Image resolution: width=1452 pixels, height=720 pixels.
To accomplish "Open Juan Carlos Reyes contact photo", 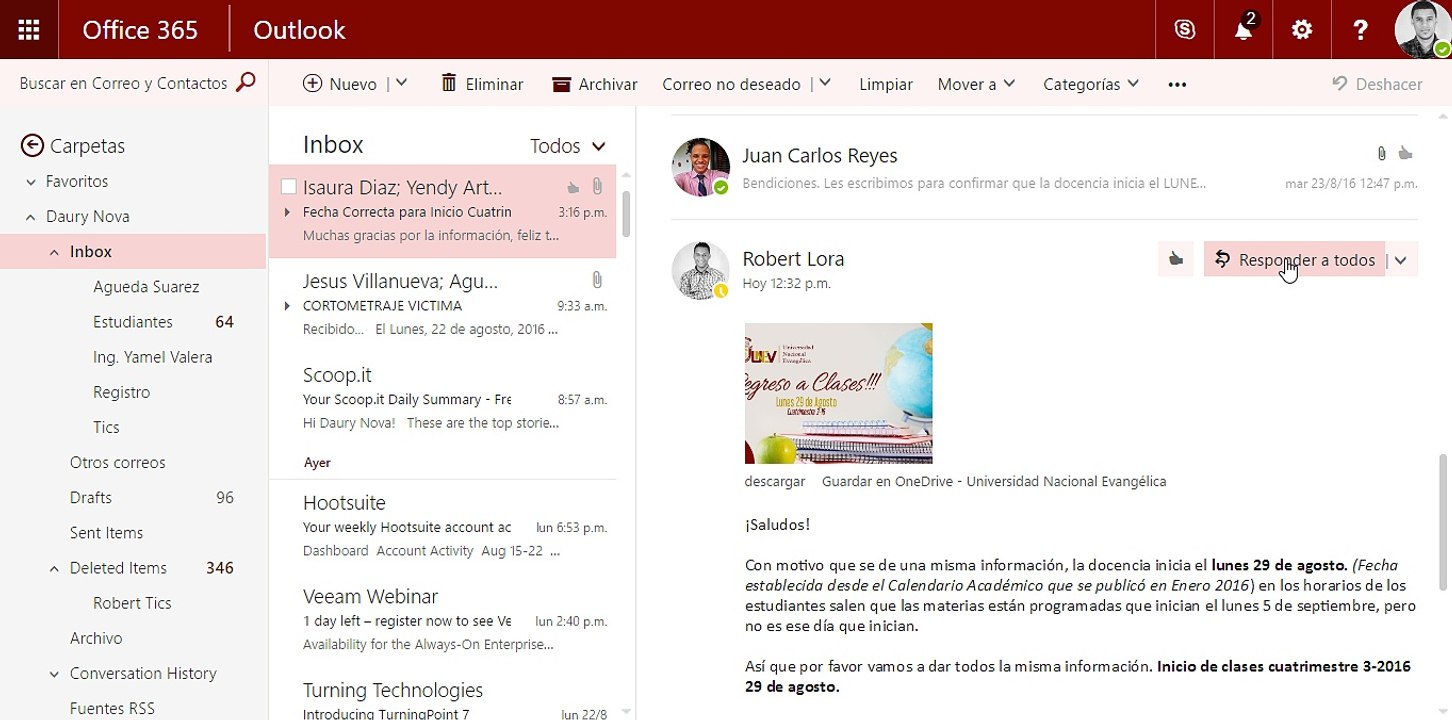I will 700,166.
